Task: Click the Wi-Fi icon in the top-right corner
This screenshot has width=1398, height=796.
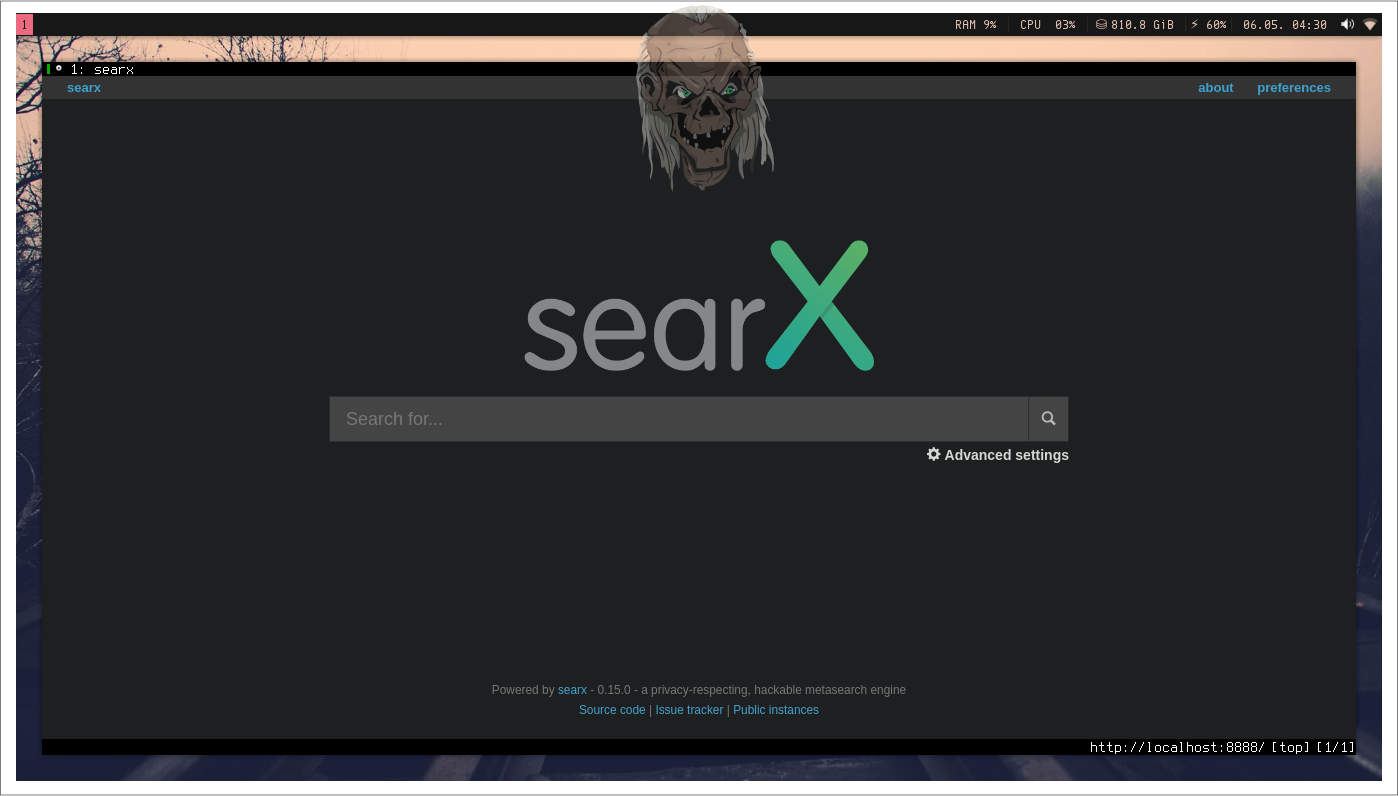Action: click(1370, 24)
